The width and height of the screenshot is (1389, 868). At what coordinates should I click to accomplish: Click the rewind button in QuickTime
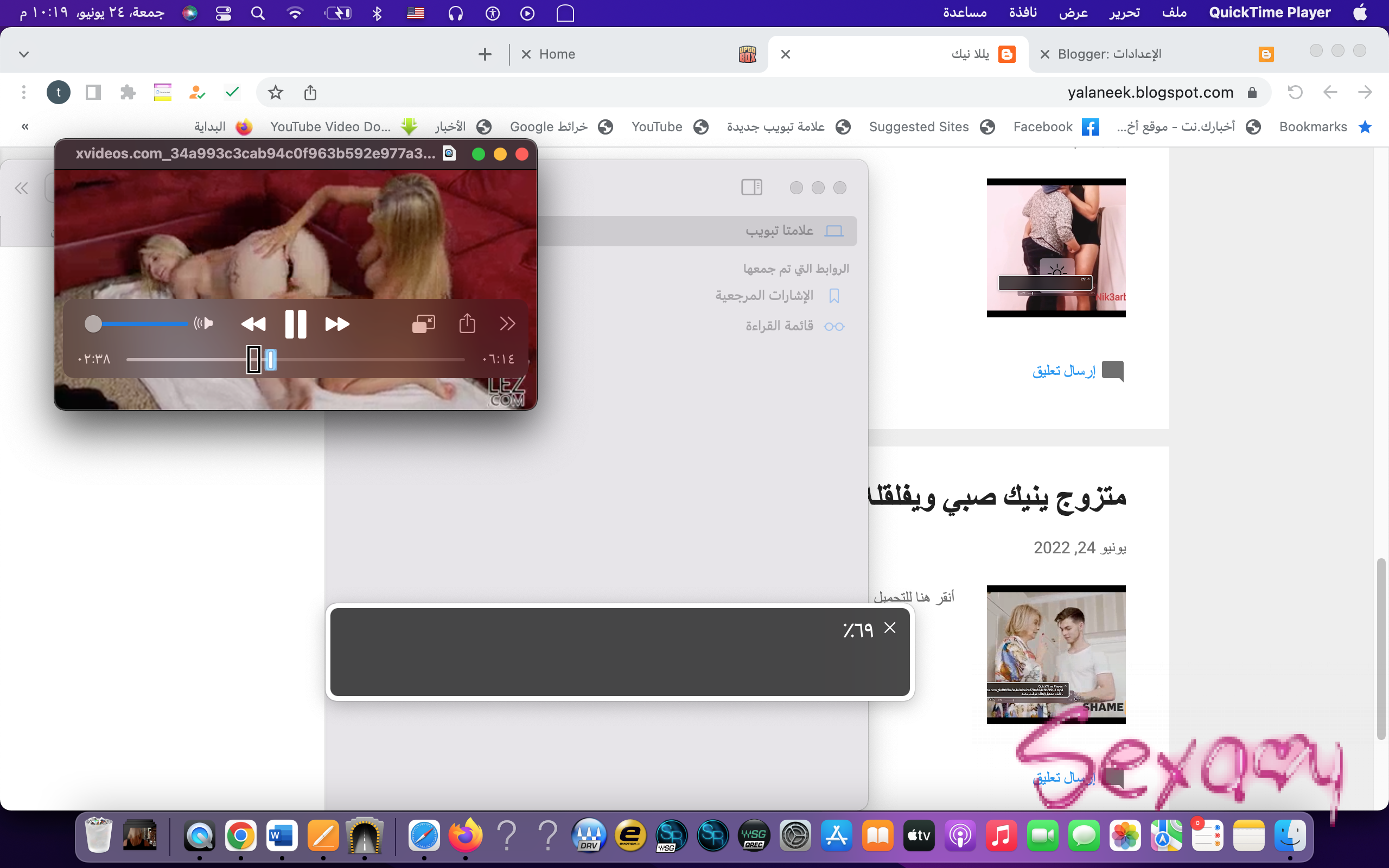tap(253, 324)
